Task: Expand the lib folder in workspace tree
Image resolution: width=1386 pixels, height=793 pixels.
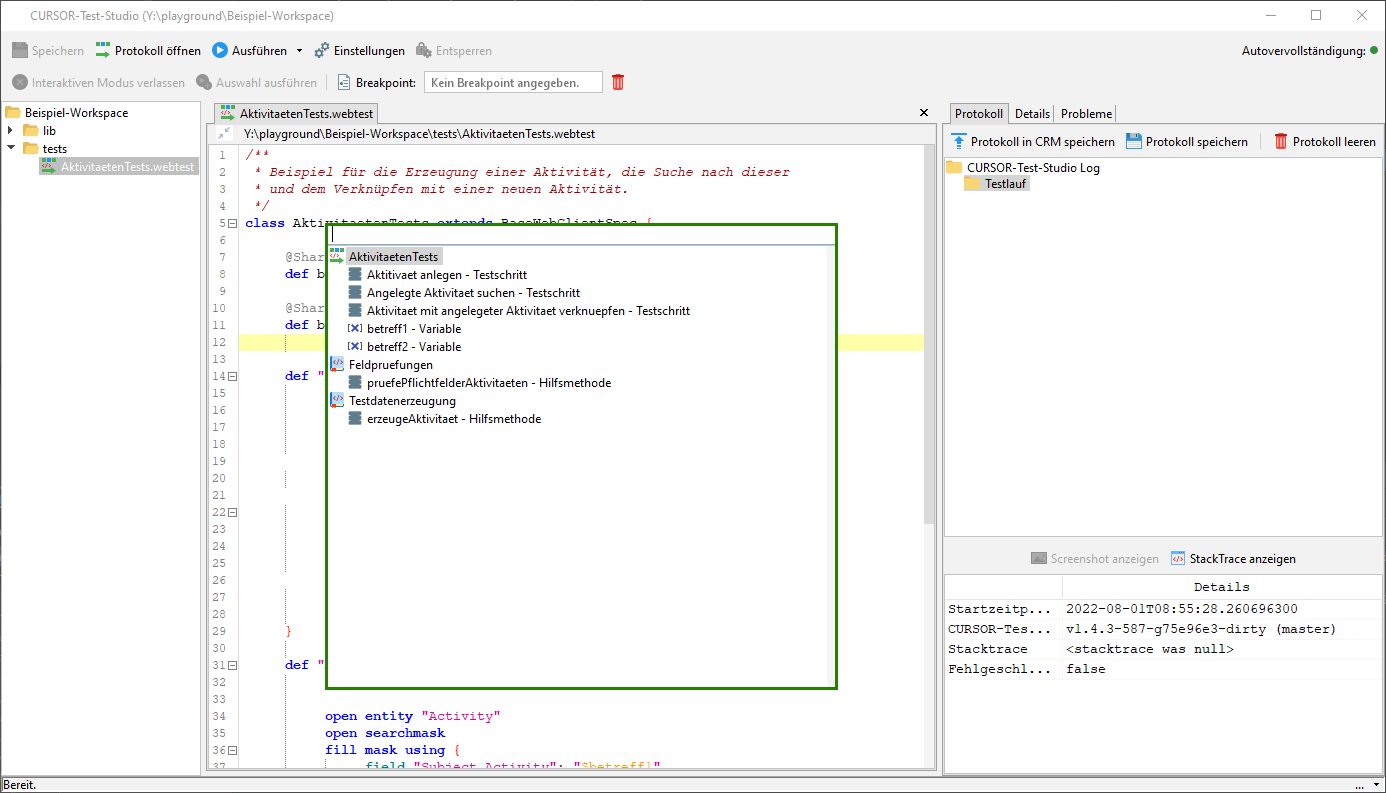Action: [x=11, y=131]
